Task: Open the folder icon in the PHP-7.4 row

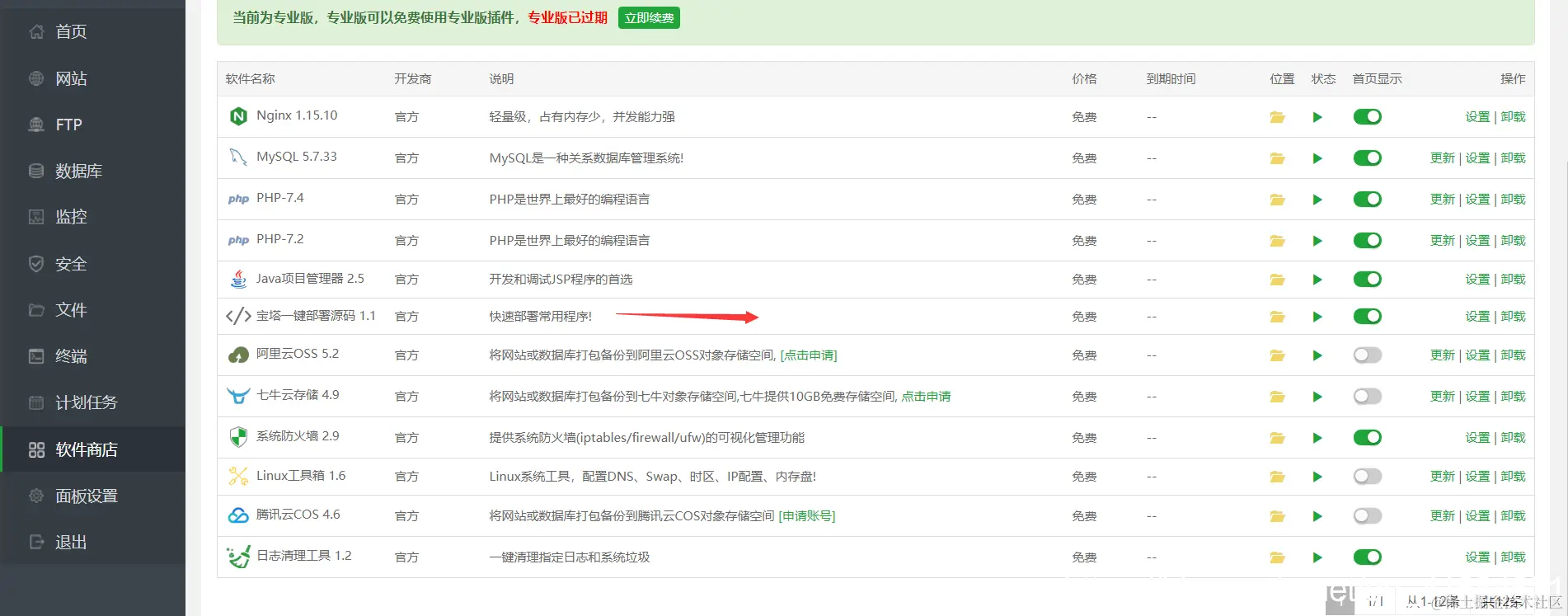Action: click(1277, 200)
